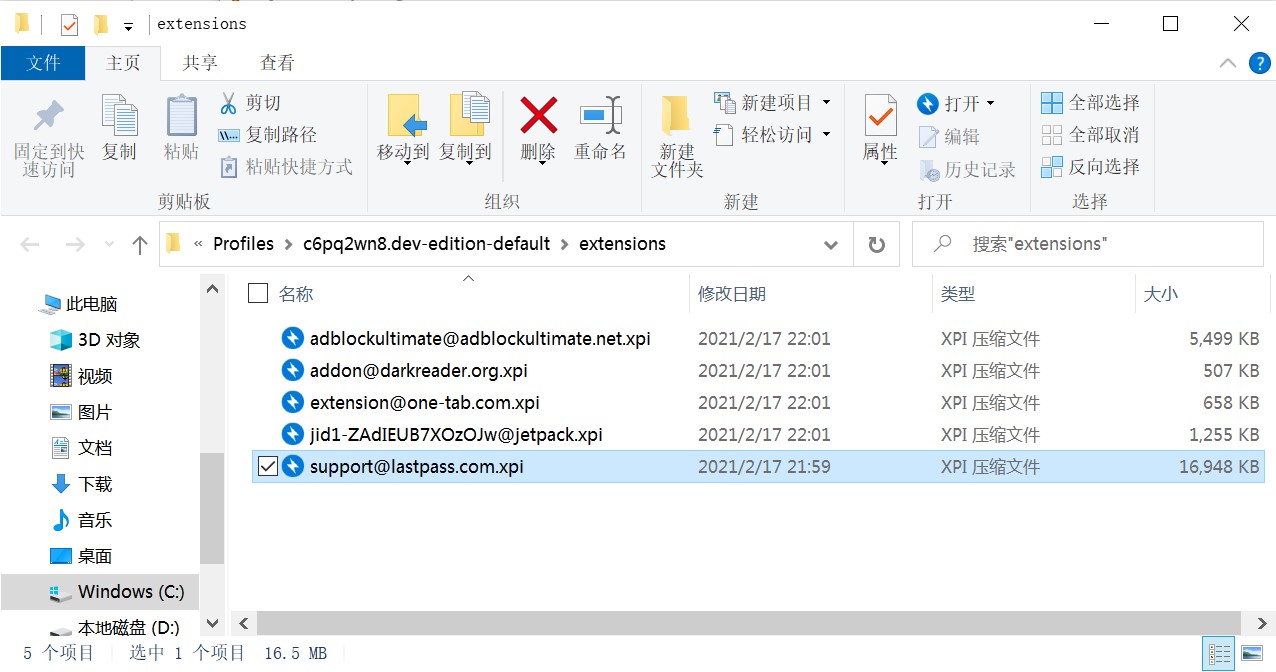Select addon@darkreader.org.xpi file
This screenshot has height=672, width=1276.
coord(418,370)
